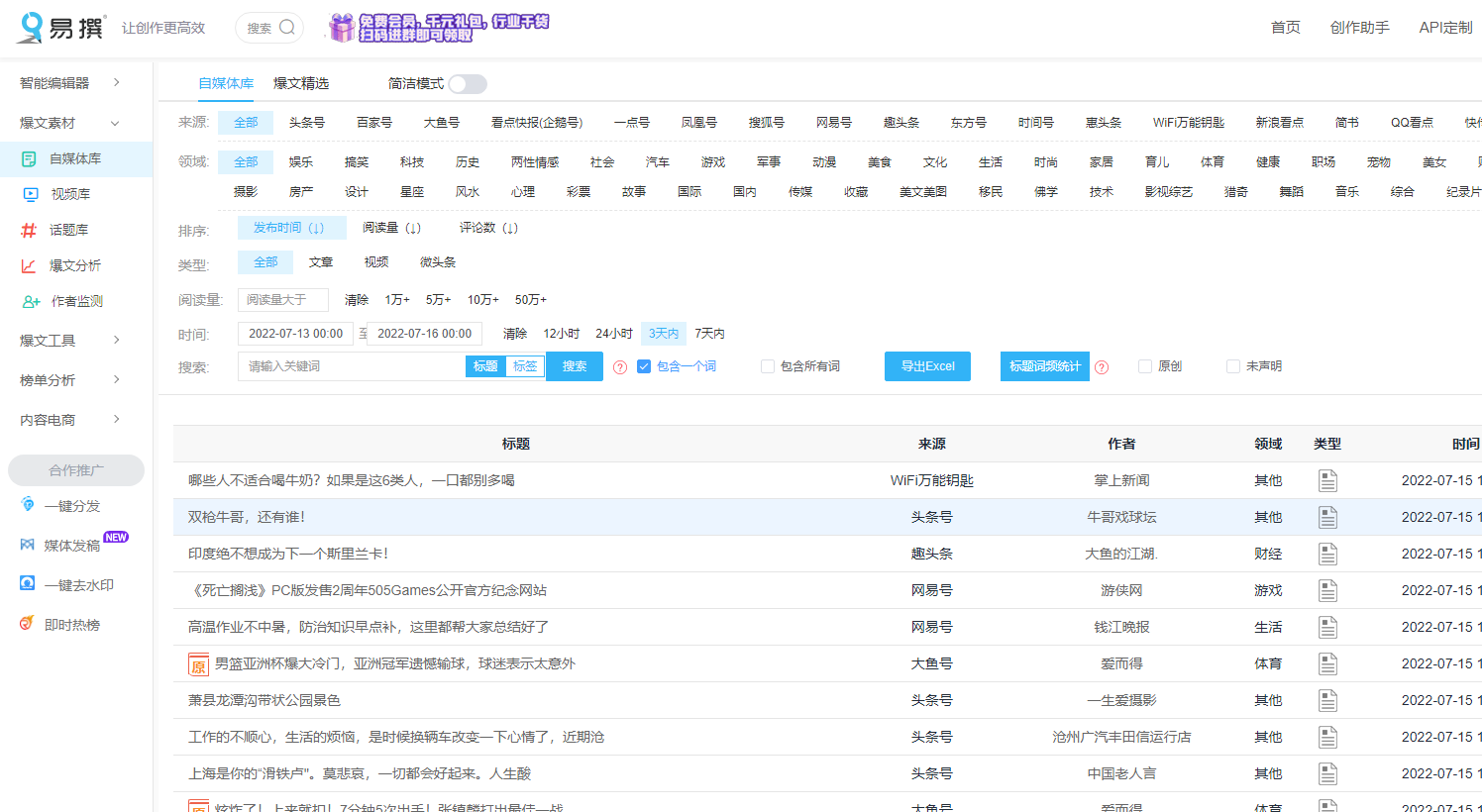Screen dimensions: 1482x812
Task: Filter type by 视频
Action: pyautogui.click(x=376, y=262)
